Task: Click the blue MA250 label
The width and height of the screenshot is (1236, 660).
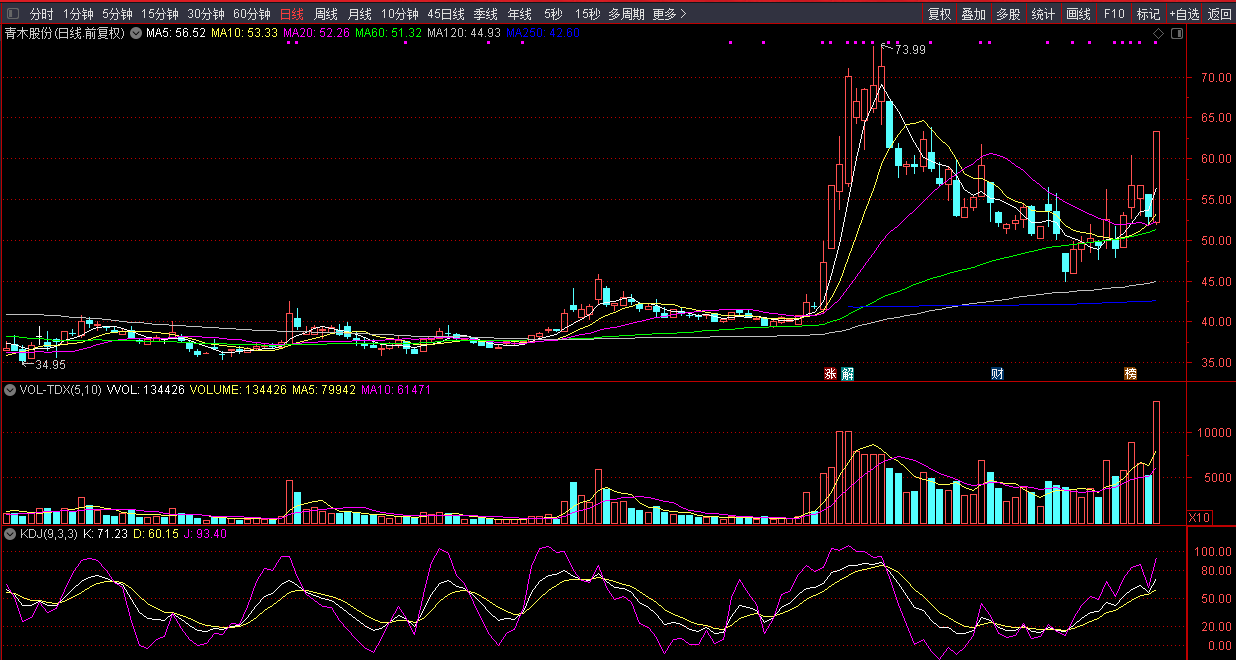Action: 543,33
